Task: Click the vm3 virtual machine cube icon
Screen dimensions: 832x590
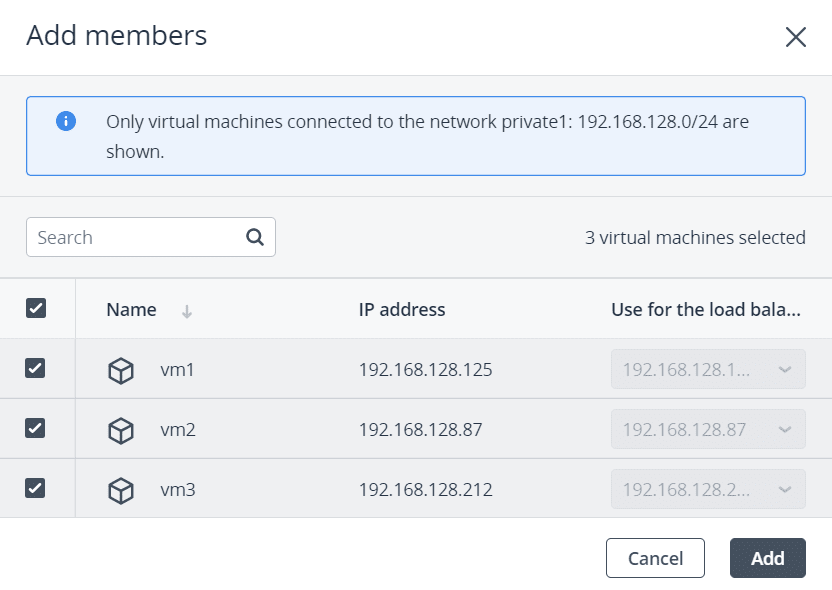Action: click(121, 490)
